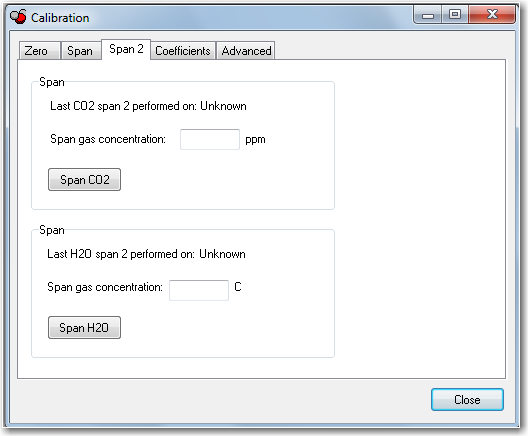Click the C unit label beside H2O field

point(238,287)
